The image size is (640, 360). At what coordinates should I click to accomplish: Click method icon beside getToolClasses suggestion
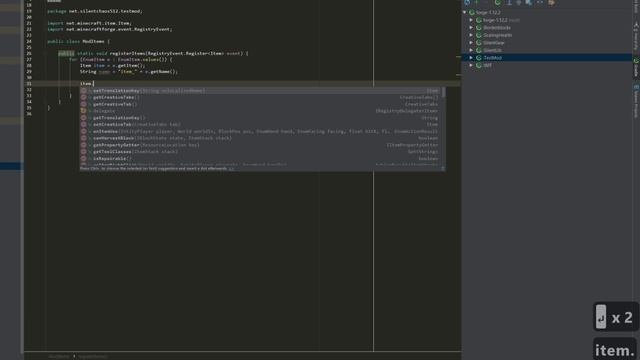click(84, 152)
